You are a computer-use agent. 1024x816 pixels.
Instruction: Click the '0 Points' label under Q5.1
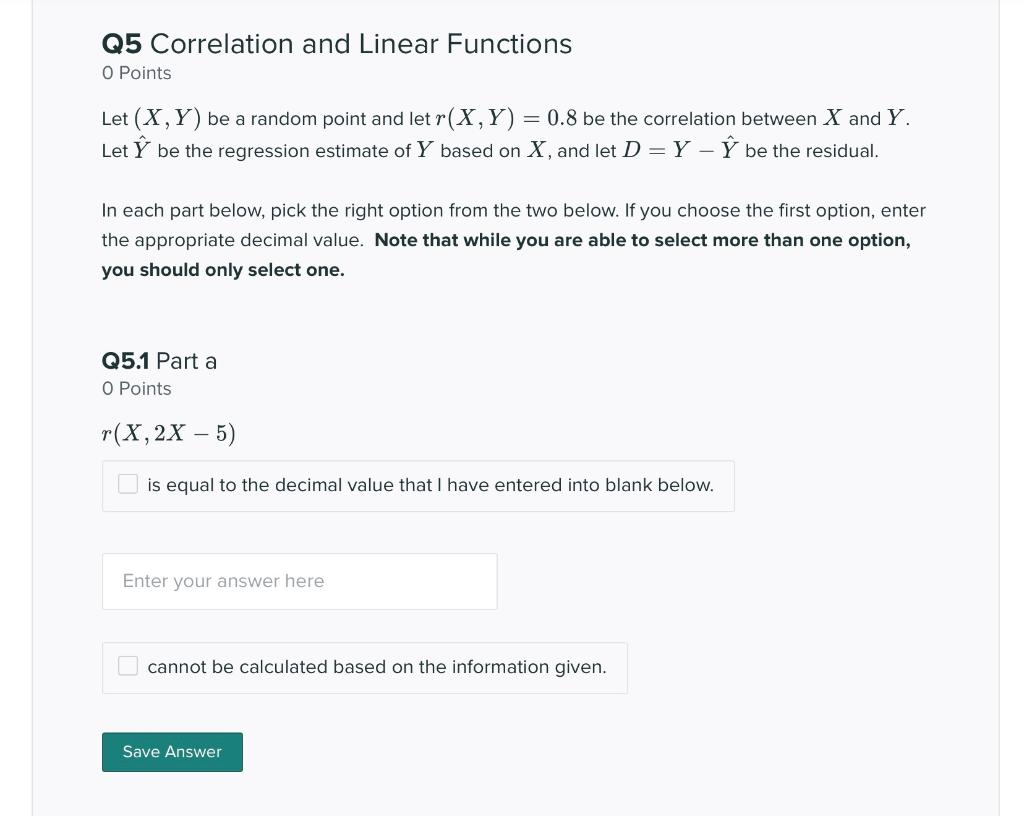(136, 389)
